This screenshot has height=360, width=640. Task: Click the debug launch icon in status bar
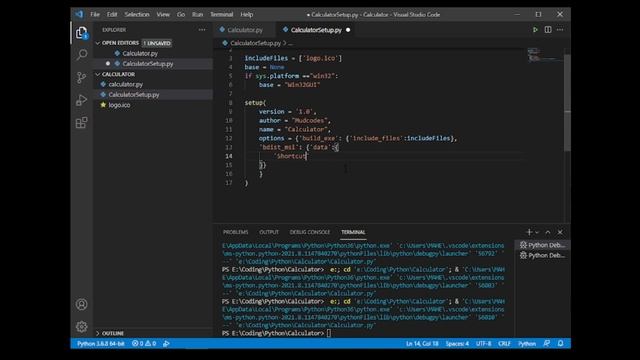tap(166, 344)
